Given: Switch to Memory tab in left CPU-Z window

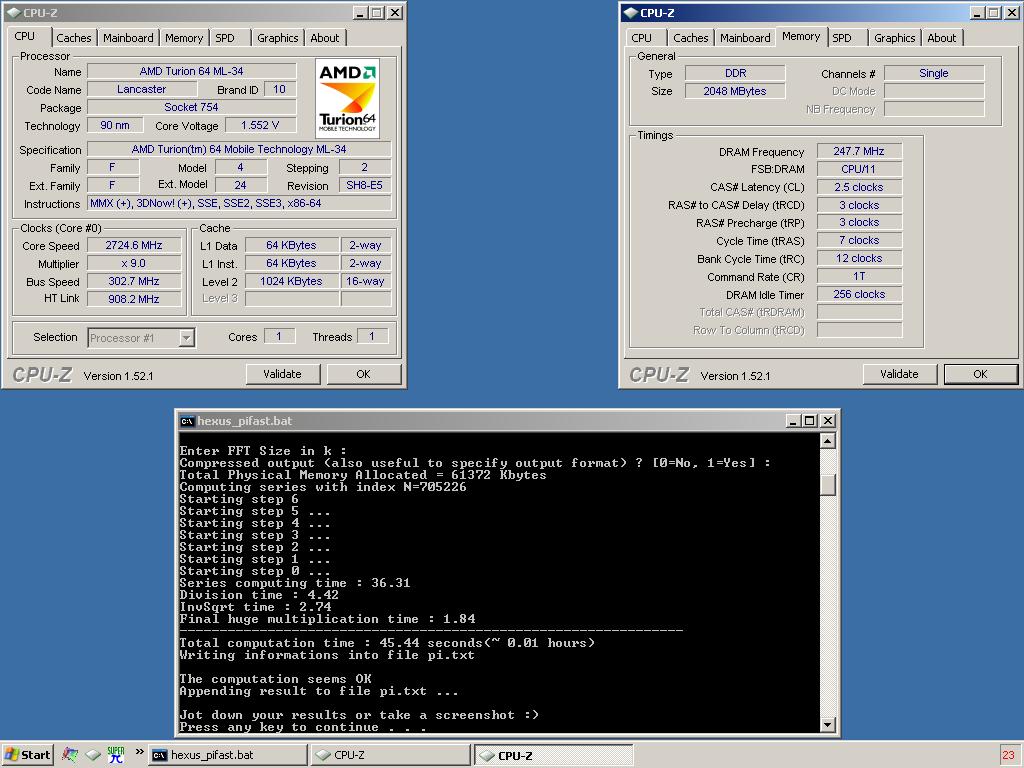Looking at the screenshot, I should pyautogui.click(x=184, y=38).
